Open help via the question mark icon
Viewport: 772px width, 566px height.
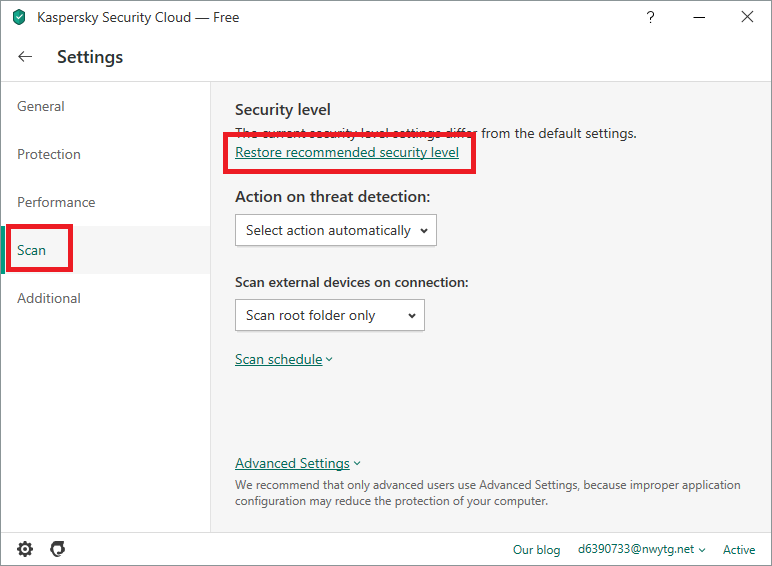click(x=651, y=17)
